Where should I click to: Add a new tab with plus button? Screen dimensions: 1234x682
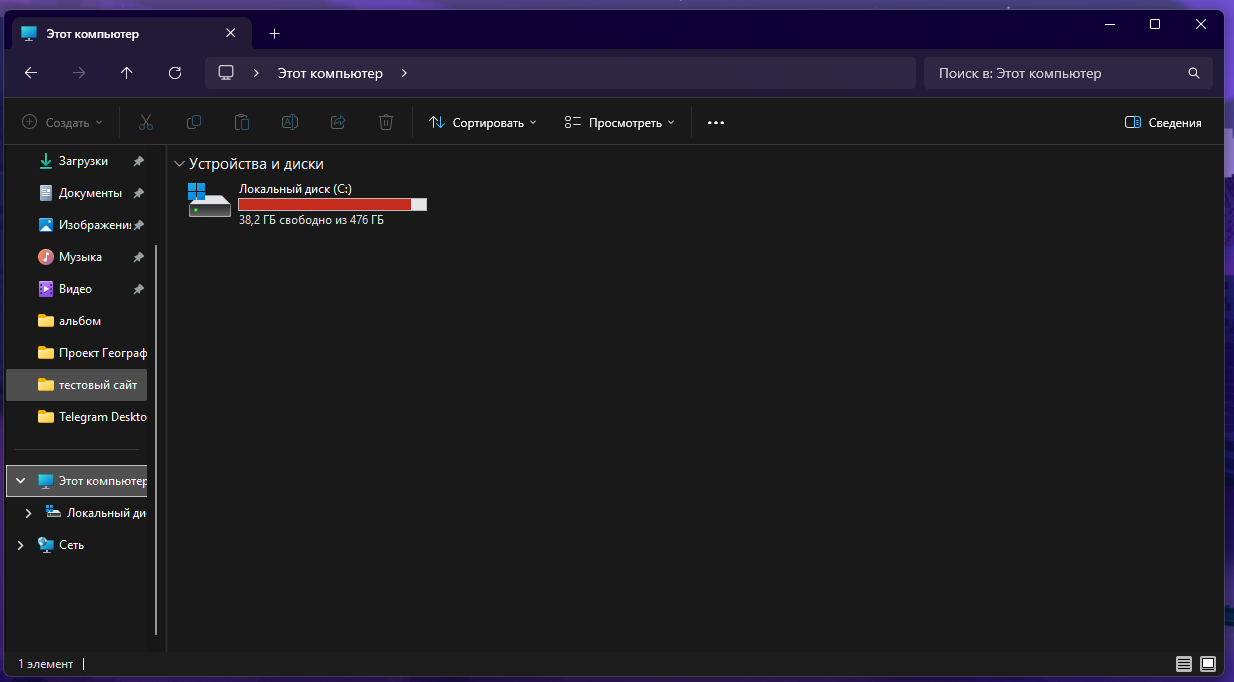(x=275, y=33)
